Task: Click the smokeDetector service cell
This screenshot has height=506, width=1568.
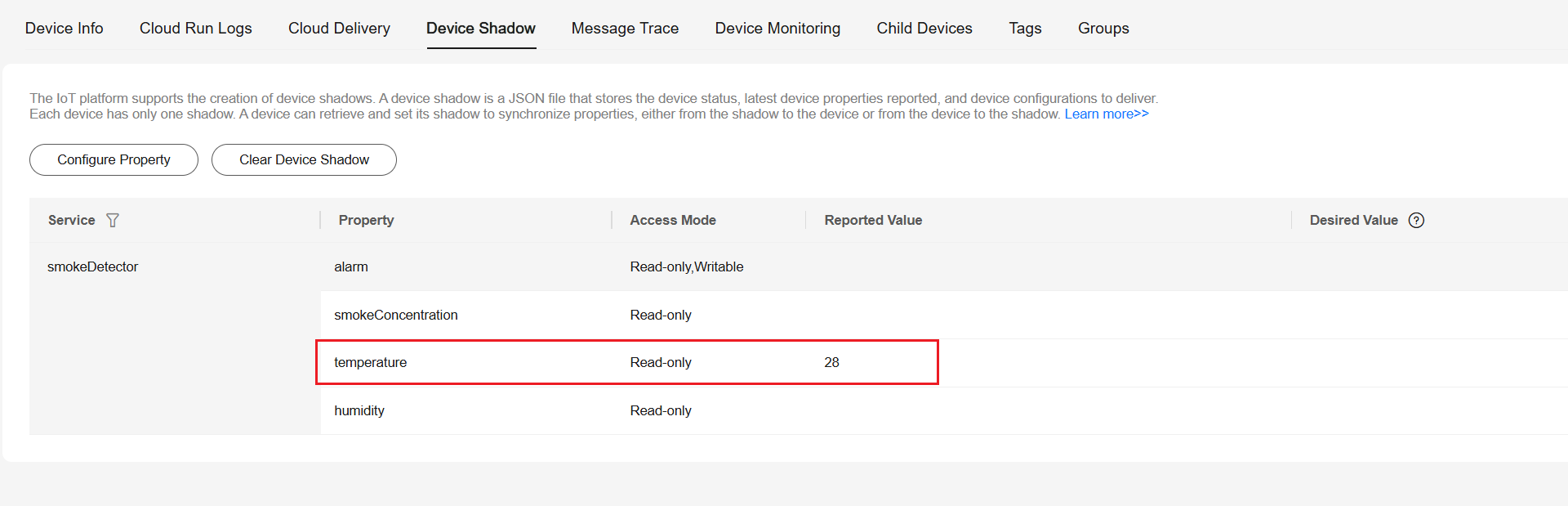Action: (x=93, y=266)
